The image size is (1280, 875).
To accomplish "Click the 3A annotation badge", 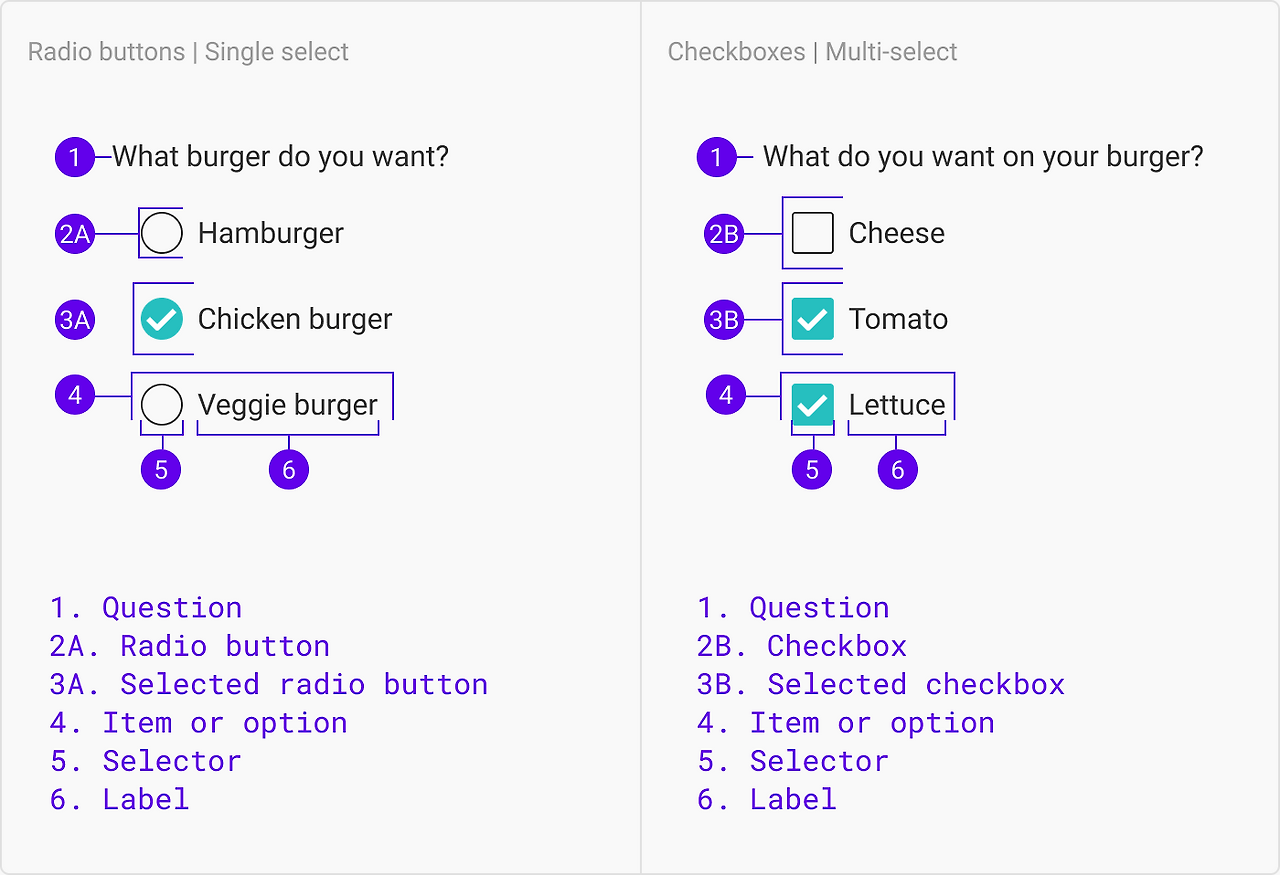I will tap(75, 320).
